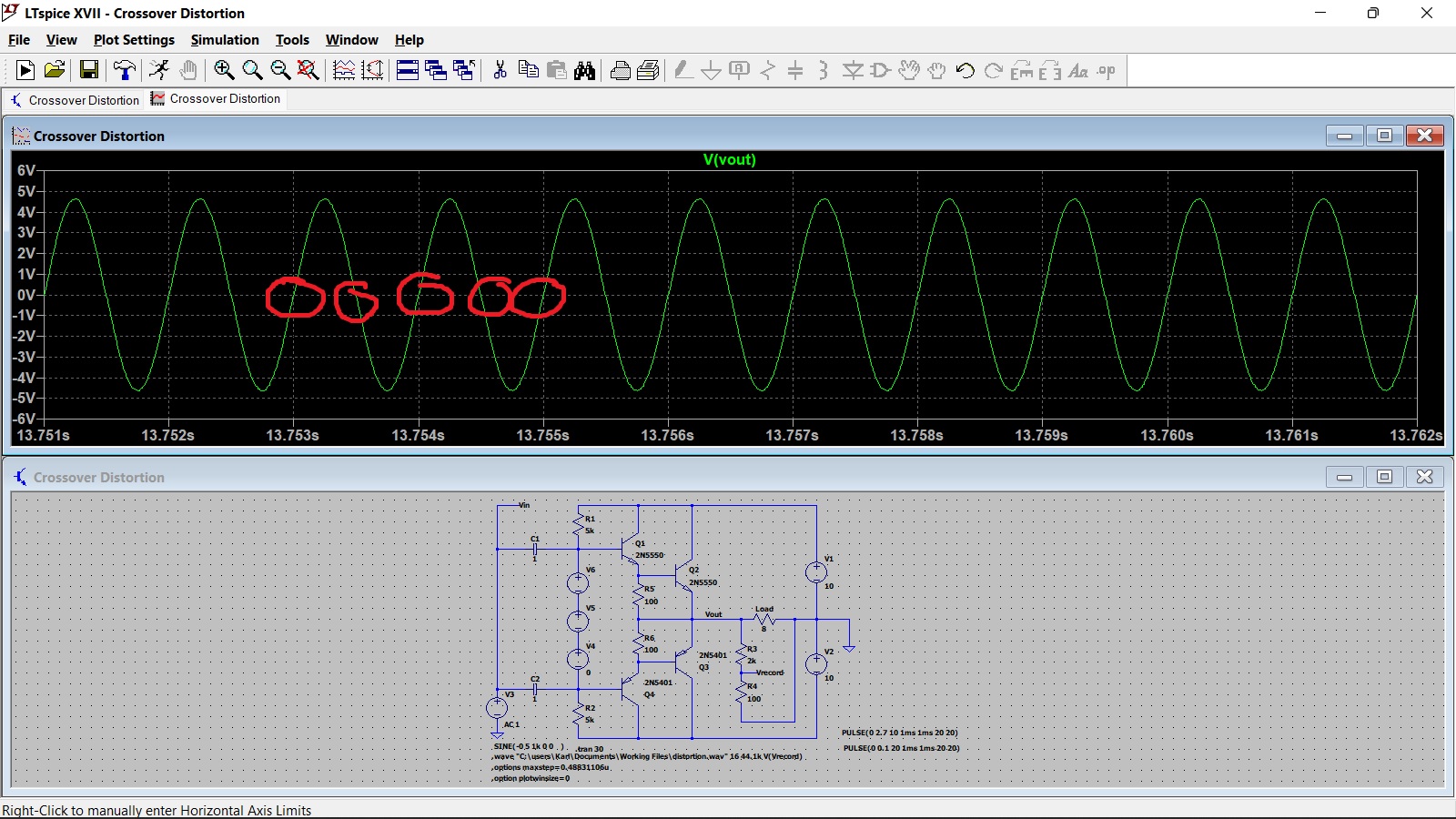Image resolution: width=1456 pixels, height=819 pixels.
Task: Switch to the Crossover Distortion waveform tab
Action: [216, 98]
